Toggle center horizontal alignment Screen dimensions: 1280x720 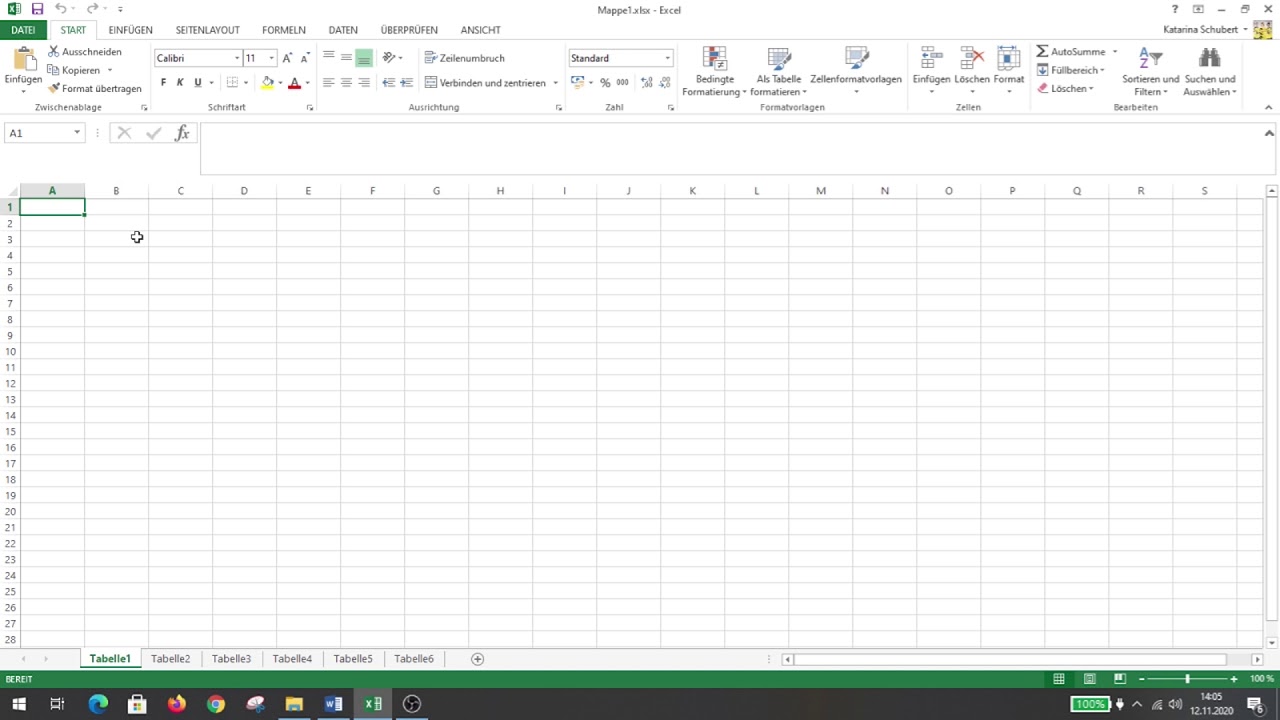pos(346,83)
